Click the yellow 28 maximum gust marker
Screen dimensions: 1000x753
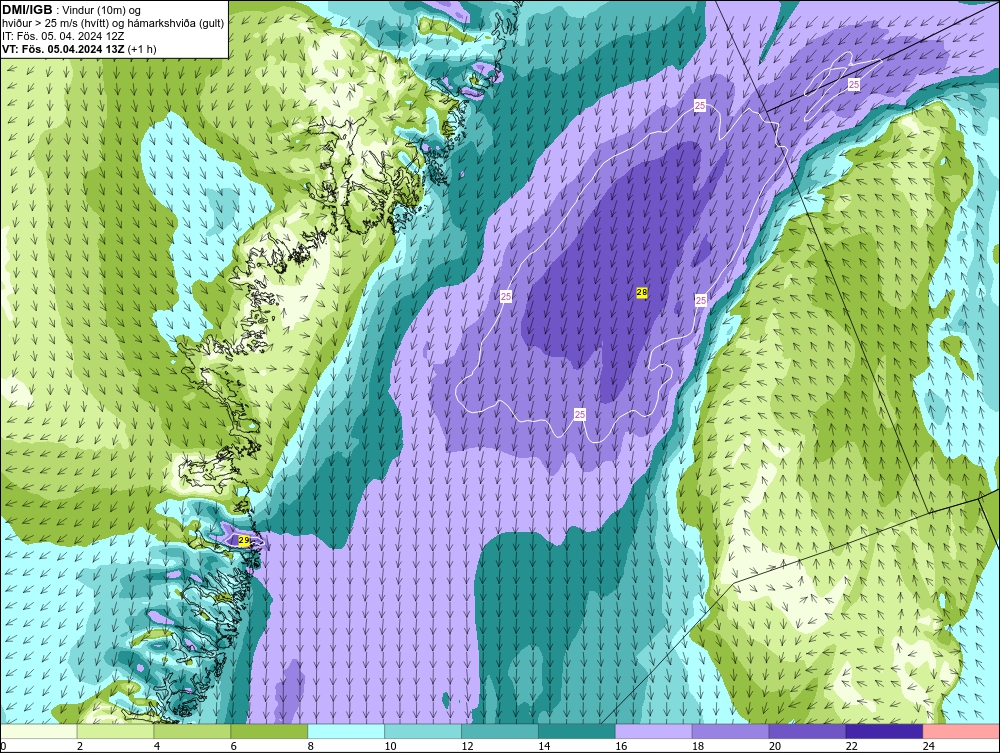pyautogui.click(x=642, y=293)
